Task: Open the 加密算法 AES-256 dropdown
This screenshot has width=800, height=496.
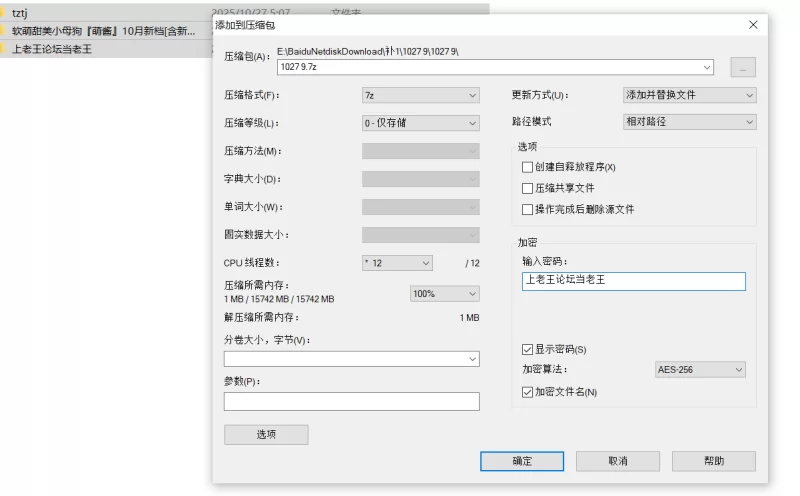Action: [x=700, y=369]
